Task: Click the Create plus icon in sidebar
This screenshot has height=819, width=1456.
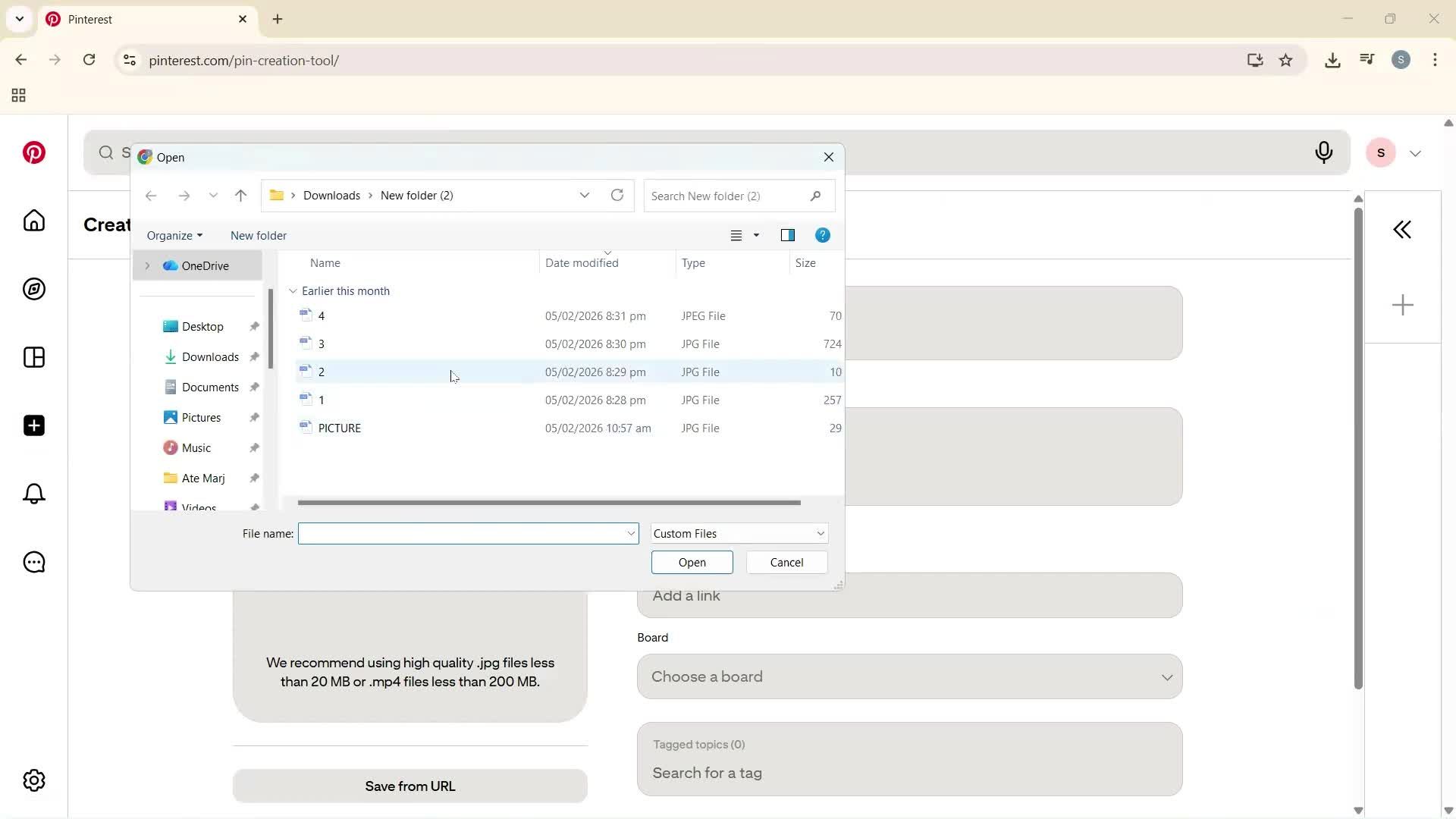Action: (33, 425)
